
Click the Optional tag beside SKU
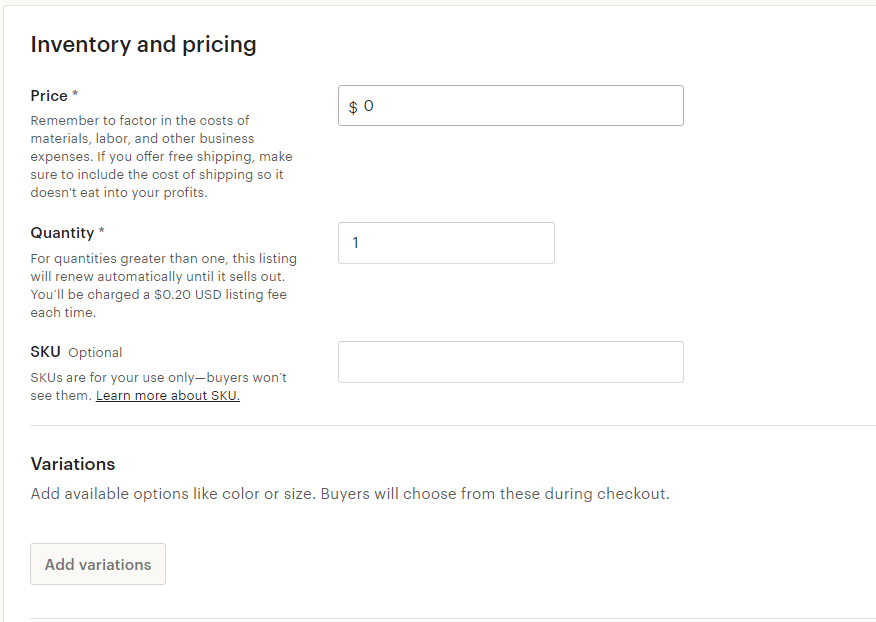95,353
